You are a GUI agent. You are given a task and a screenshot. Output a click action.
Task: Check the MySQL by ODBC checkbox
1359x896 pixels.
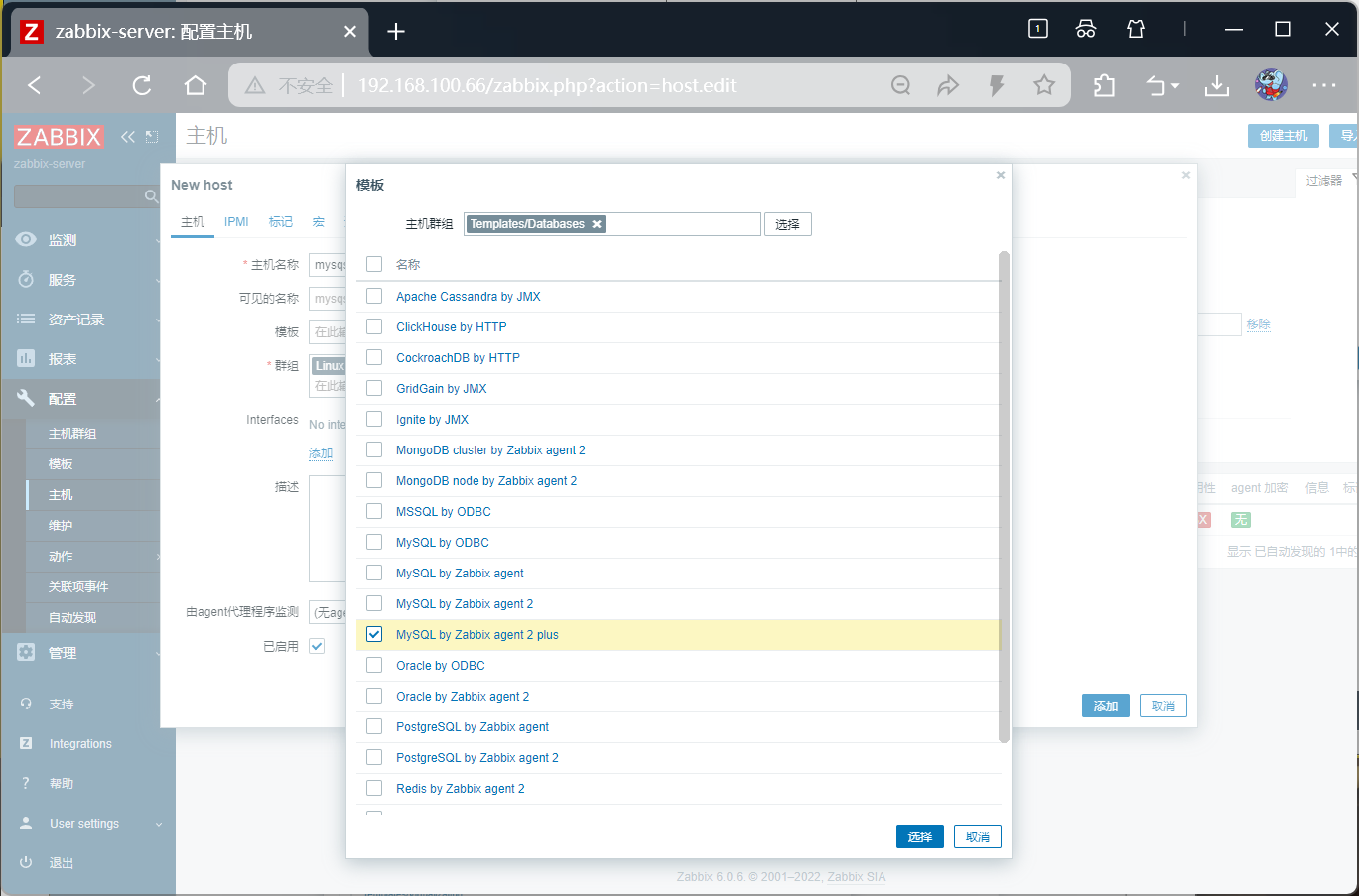(x=374, y=542)
